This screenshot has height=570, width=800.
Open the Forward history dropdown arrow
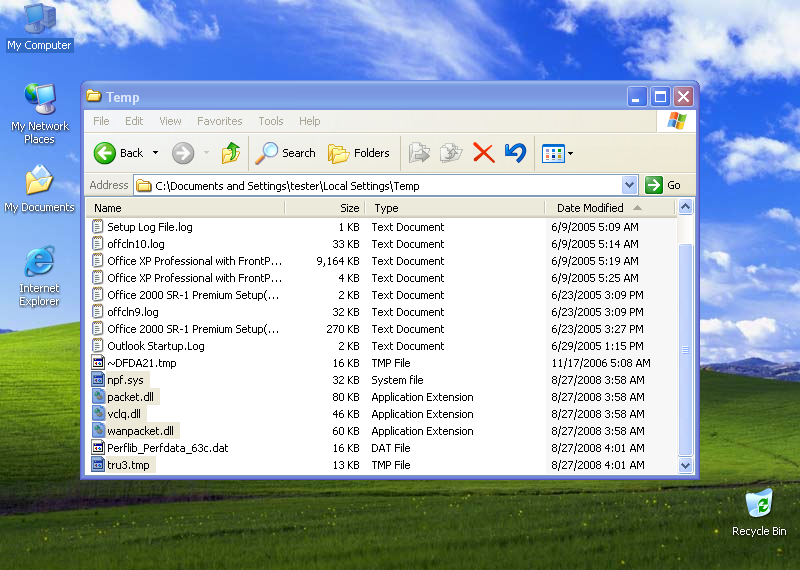[207, 153]
